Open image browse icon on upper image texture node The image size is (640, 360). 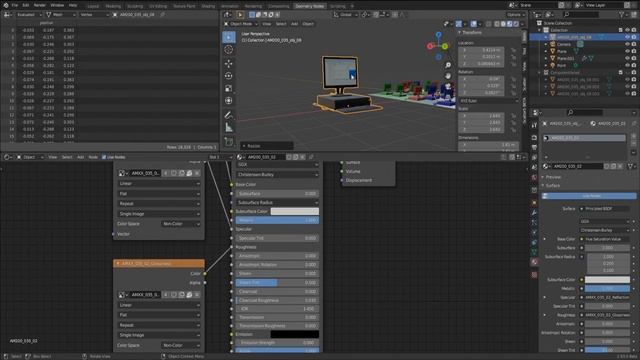pos(122,173)
